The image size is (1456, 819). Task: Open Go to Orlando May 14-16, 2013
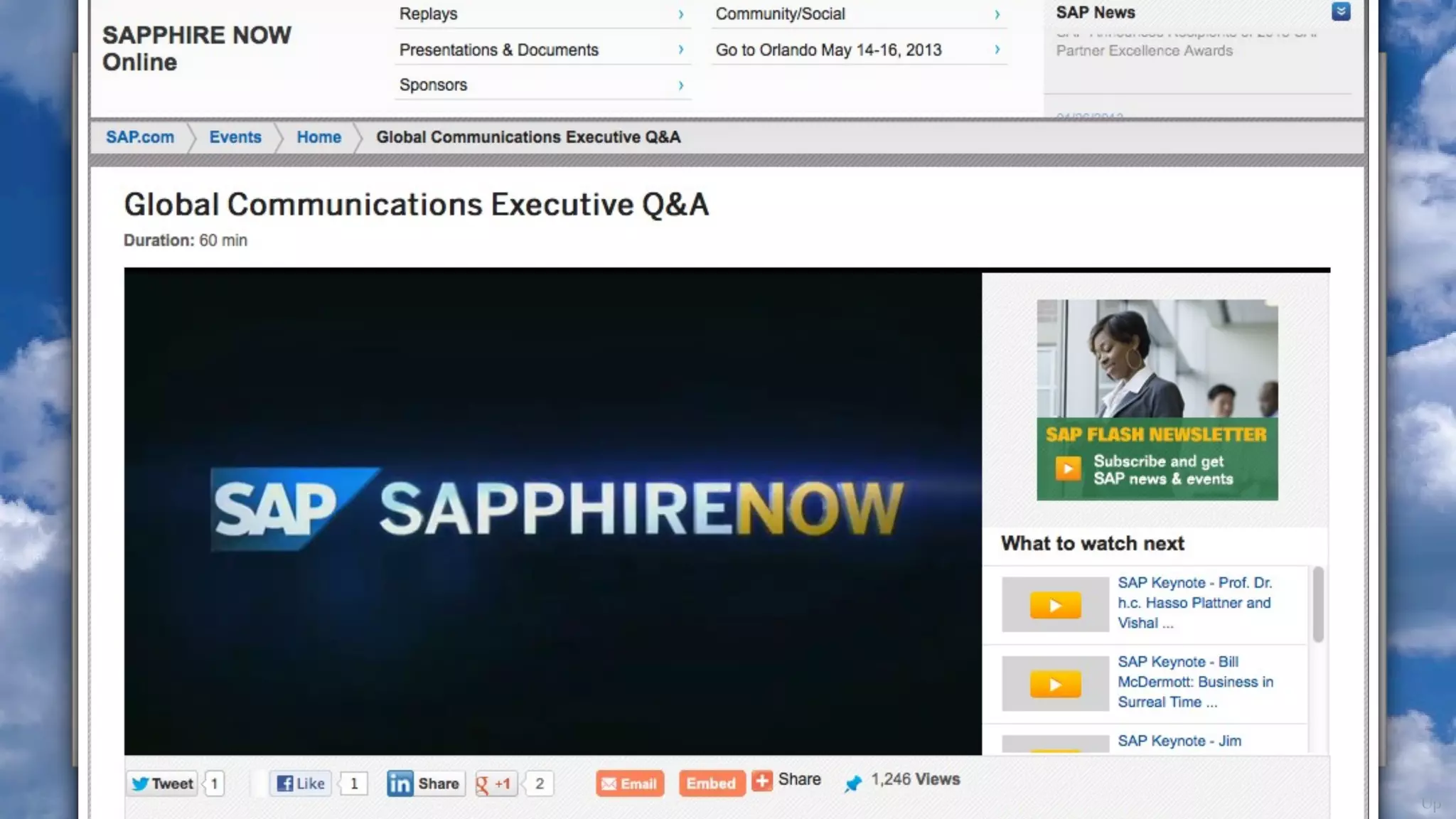(x=859, y=50)
